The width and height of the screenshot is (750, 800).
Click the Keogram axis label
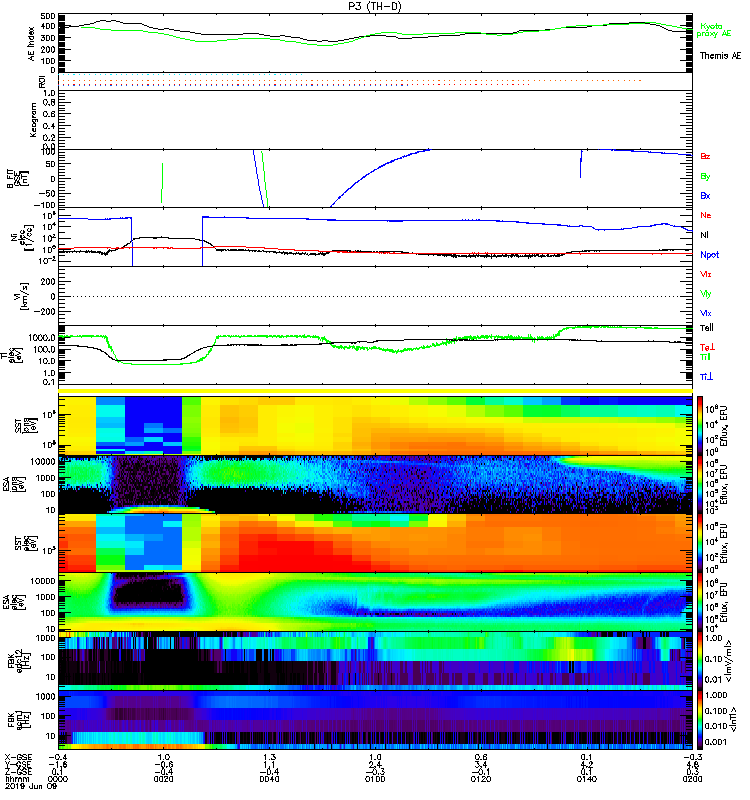33,119
